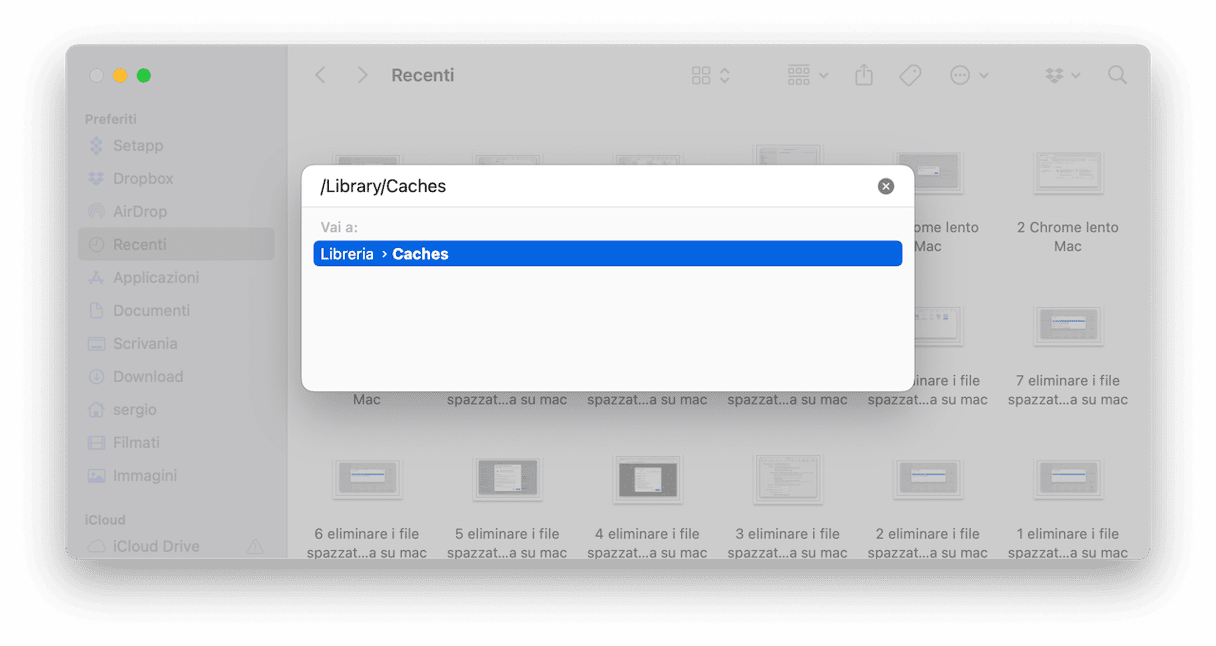The width and height of the screenshot is (1216, 646).
Task: Expand the more actions ellipsis menu
Action: click(x=969, y=75)
